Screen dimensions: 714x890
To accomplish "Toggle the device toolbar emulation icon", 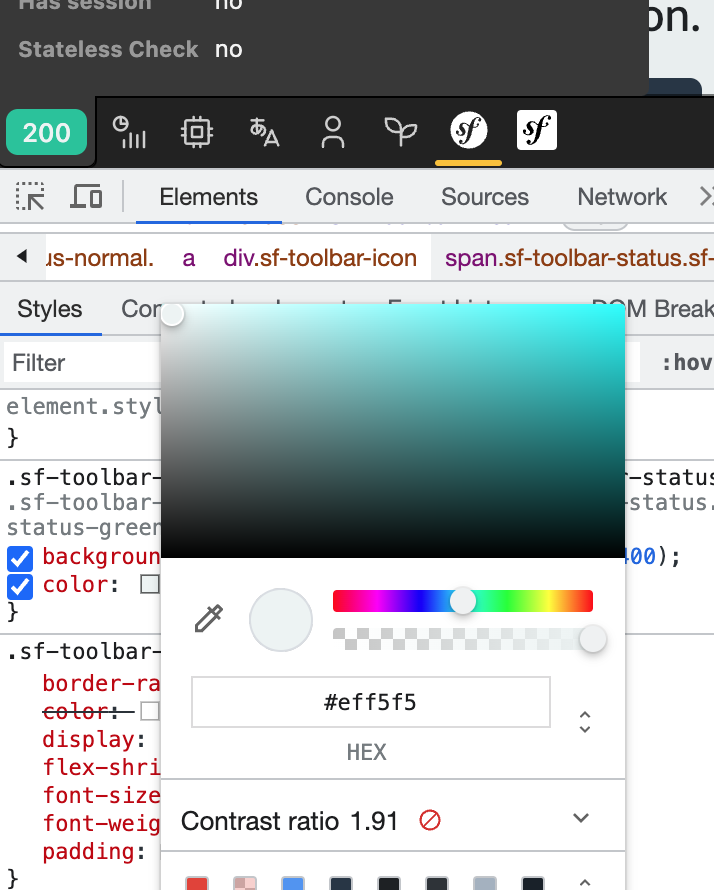I will click(86, 196).
